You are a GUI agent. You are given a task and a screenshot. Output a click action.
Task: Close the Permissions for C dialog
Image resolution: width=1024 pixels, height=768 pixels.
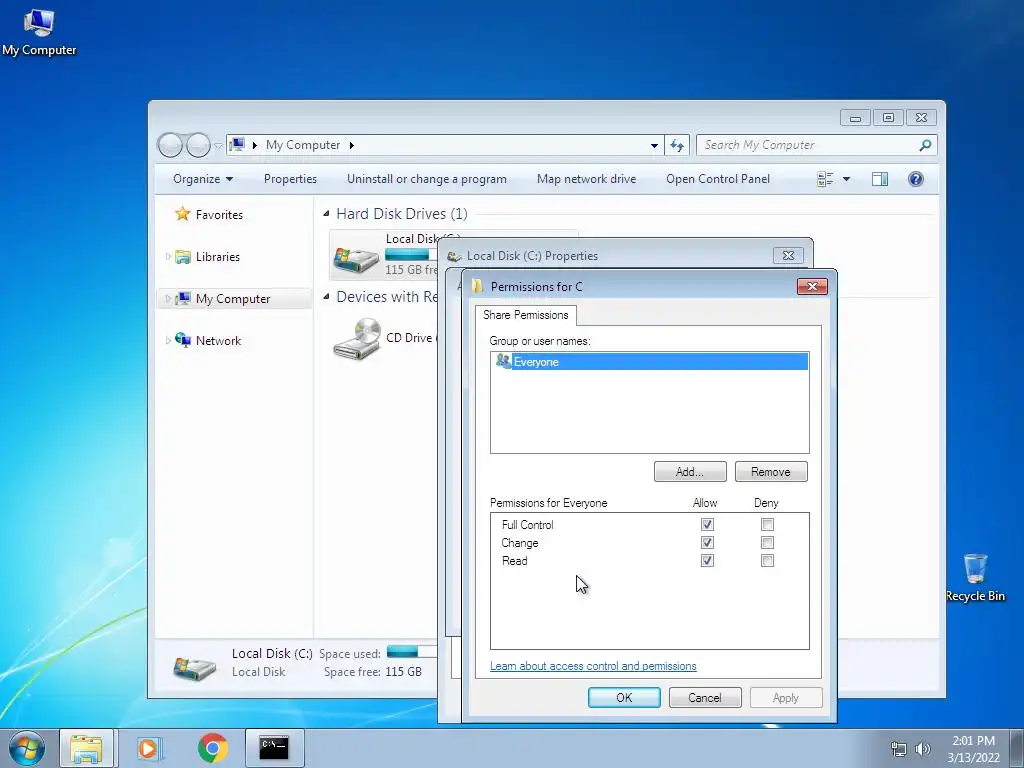(812, 286)
